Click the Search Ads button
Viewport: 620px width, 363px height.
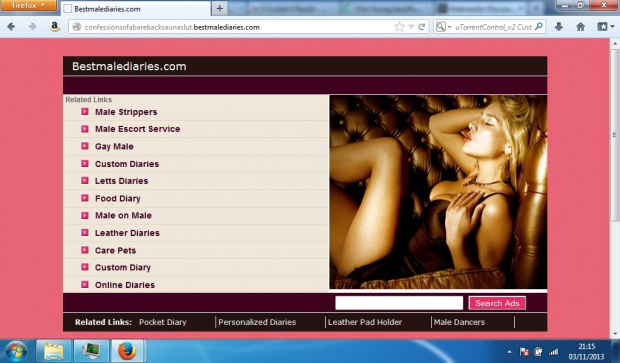coord(497,303)
